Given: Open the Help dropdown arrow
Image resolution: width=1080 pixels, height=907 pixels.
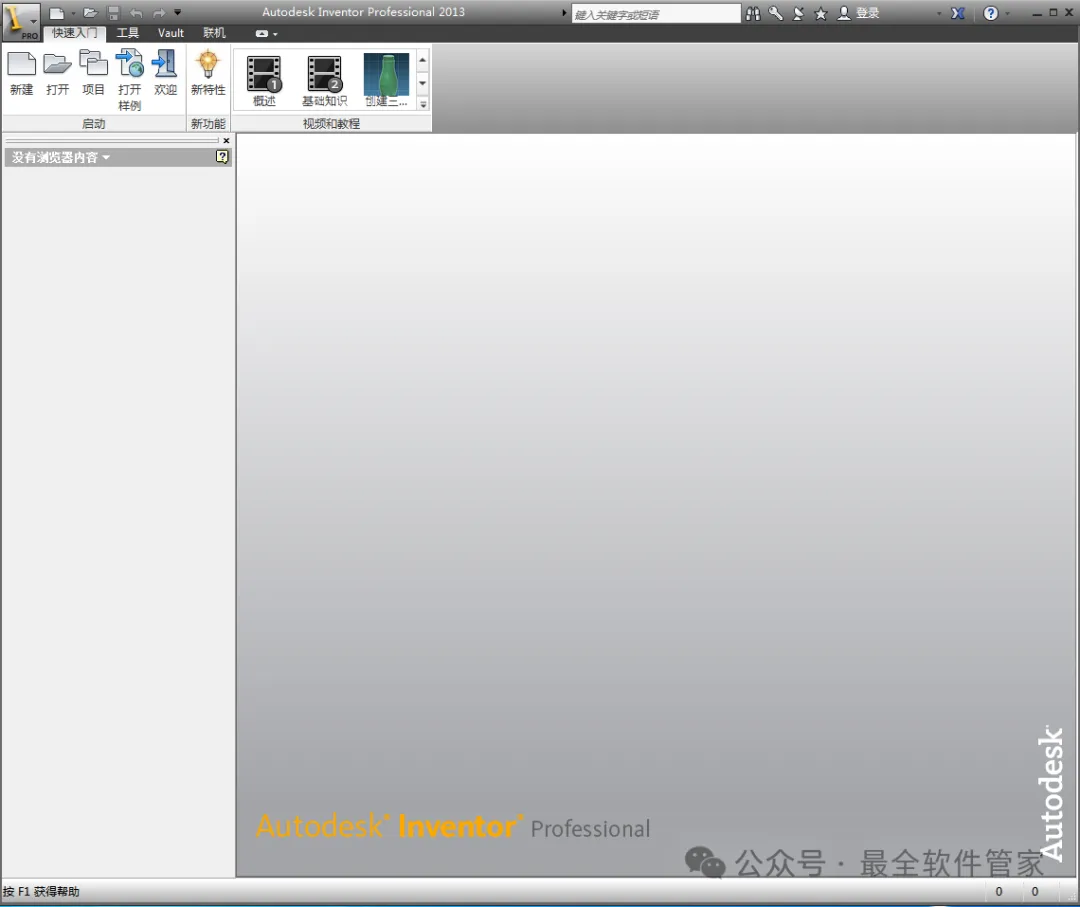Looking at the screenshot, I should click(x=1007, y=13).
